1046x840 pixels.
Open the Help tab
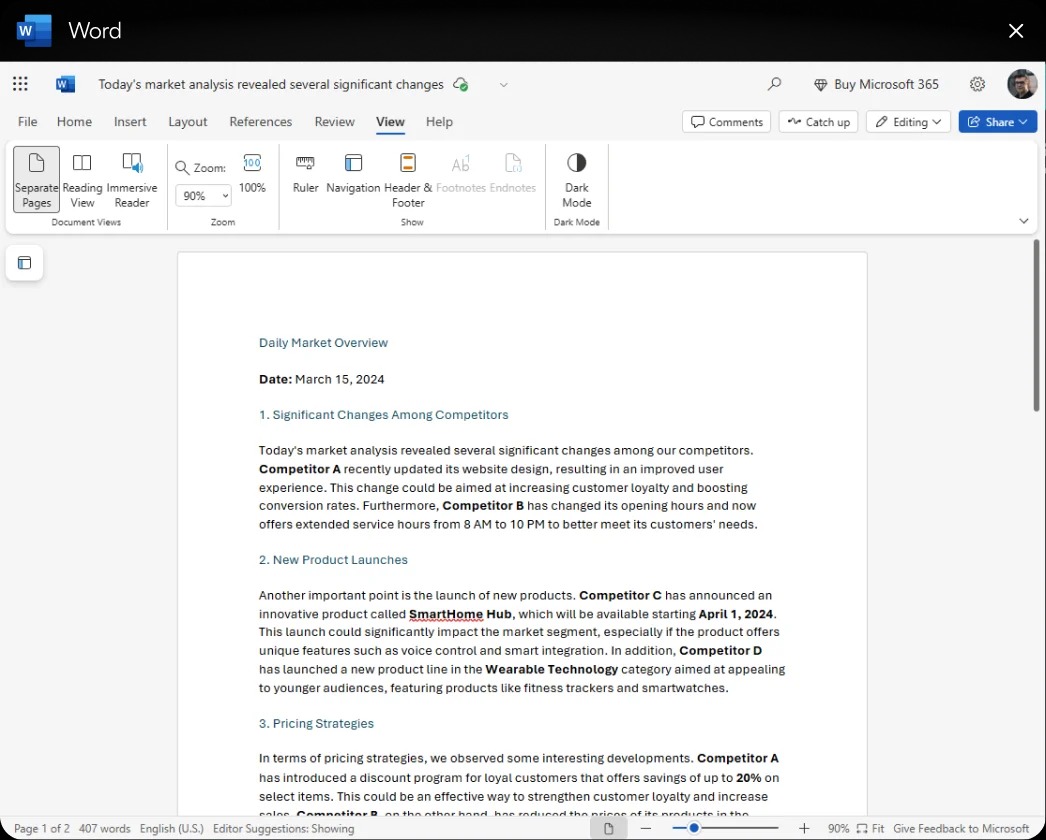tap(439, 121)
